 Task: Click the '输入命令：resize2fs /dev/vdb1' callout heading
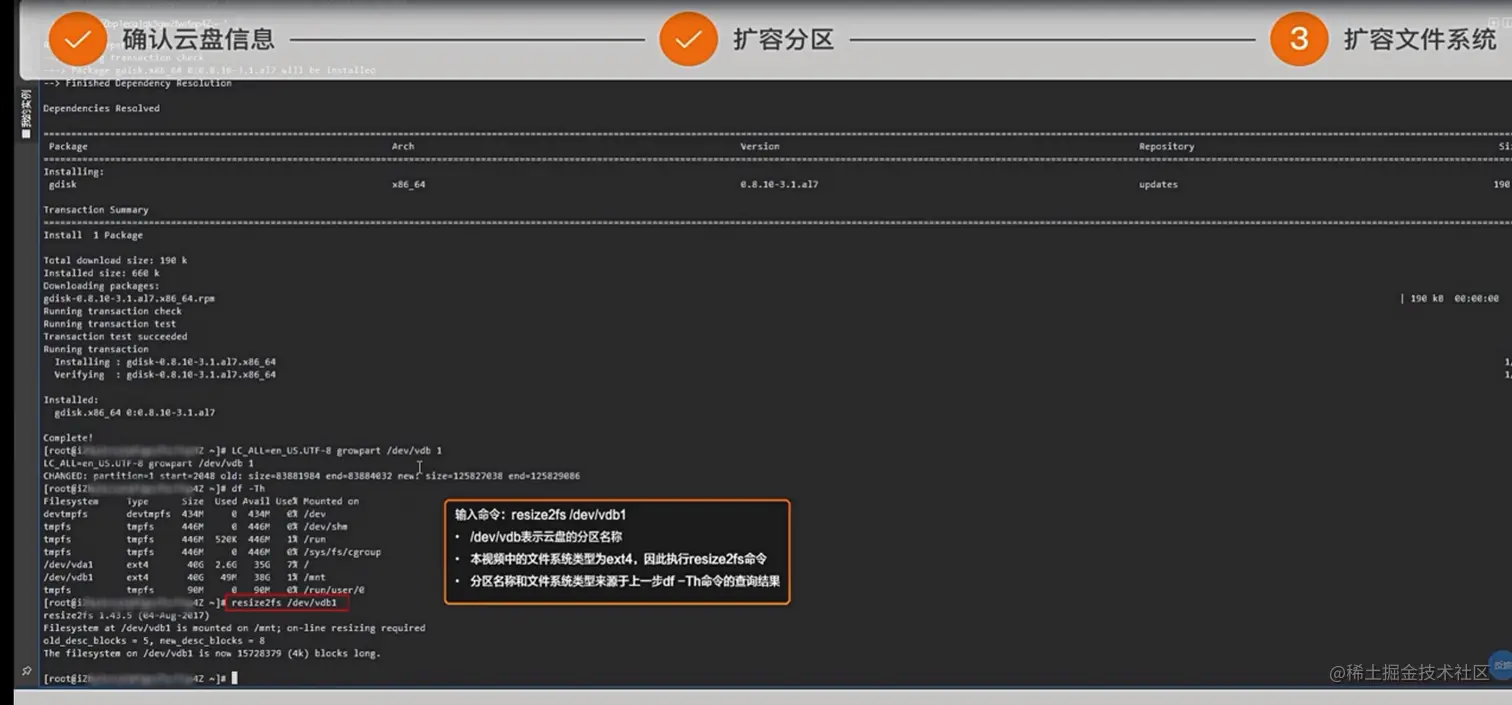[540, 514]
